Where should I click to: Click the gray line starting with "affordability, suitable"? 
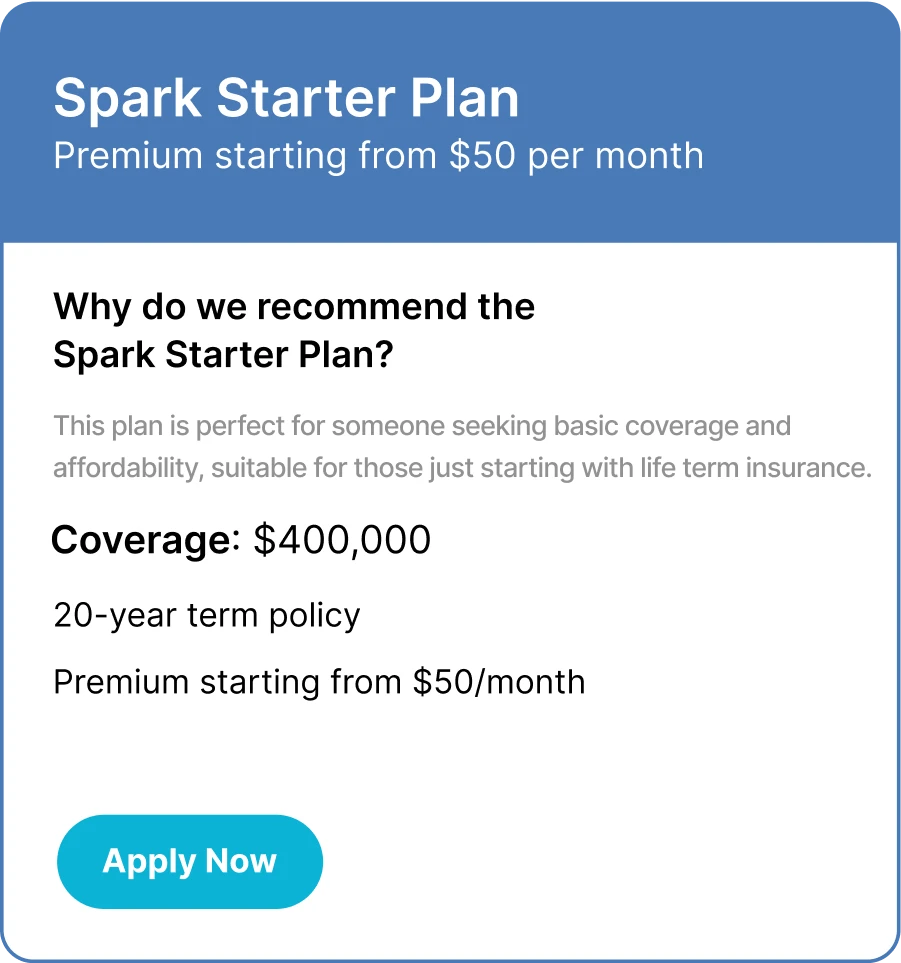tap(462, 468)
